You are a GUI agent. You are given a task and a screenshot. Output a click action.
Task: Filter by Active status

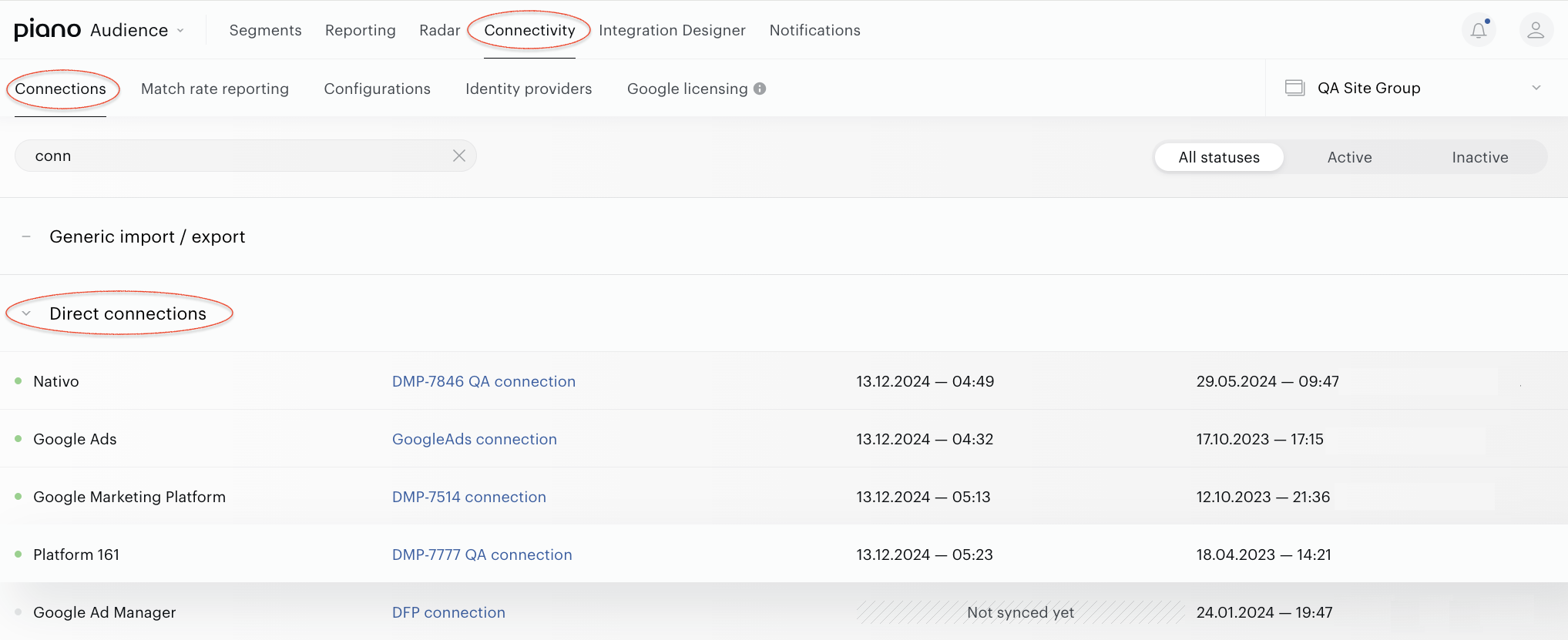coord(1349,157)
